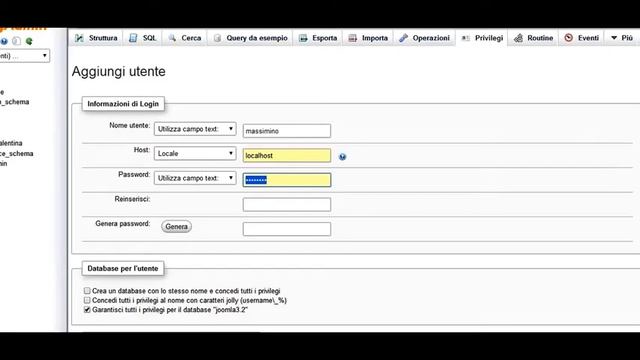
Task: Switch to the SQL tab
Action: [x=143, y=38]
